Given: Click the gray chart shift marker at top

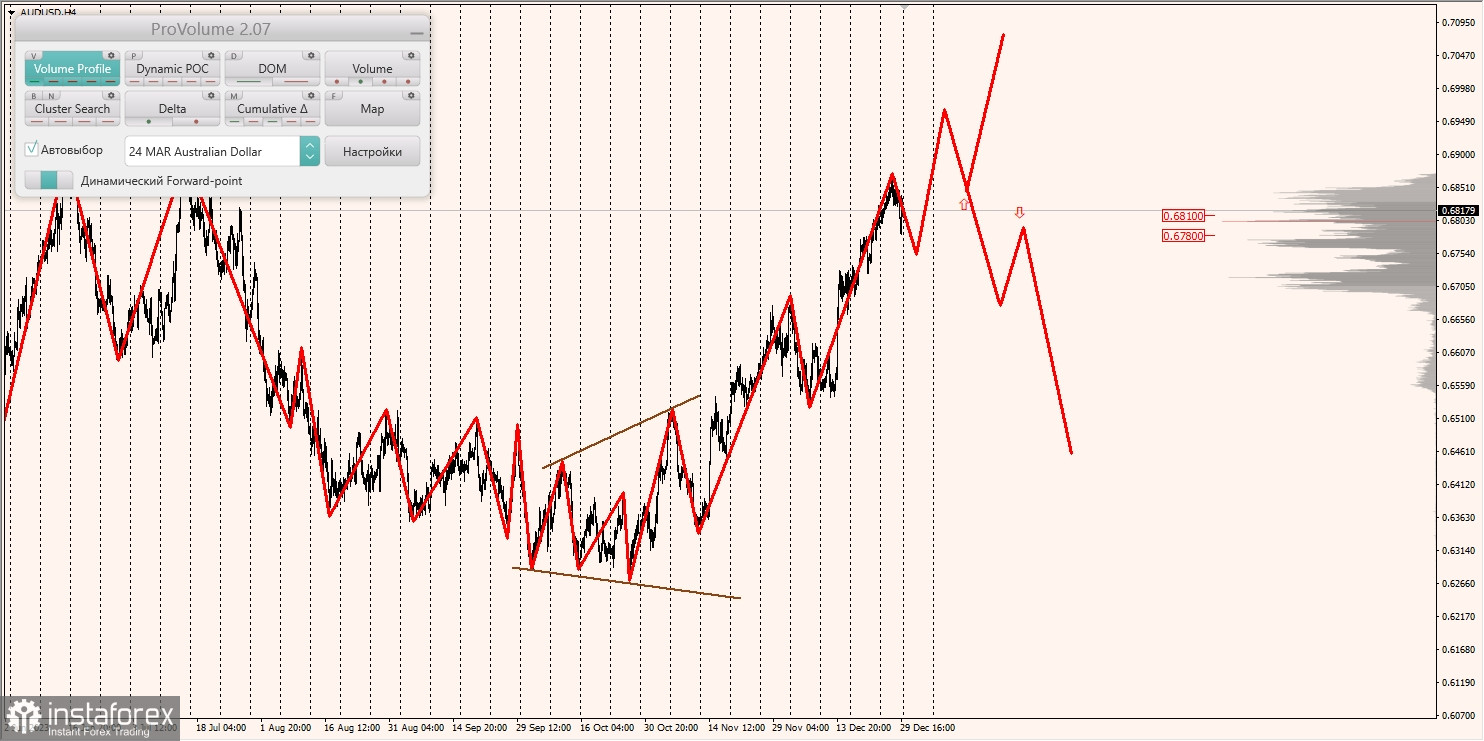Looking at the screenshot, I should 905,6.
